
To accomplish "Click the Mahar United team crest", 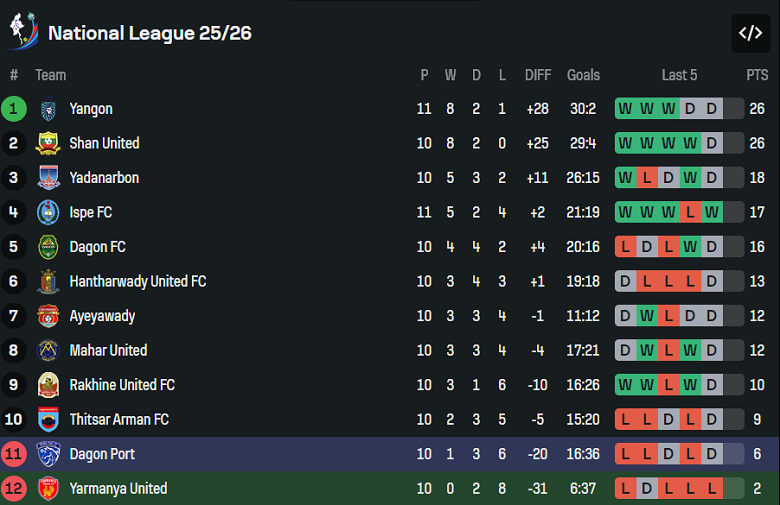I will click(48, 350).
